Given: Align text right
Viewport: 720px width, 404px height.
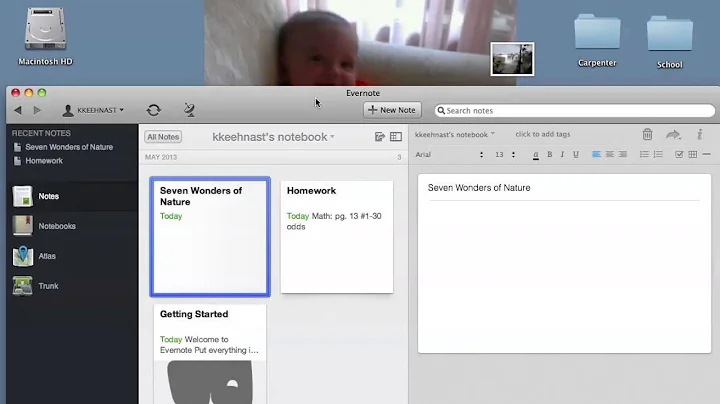Looking at the screenshot, I should pyautogui.click(x=623, y=154).
